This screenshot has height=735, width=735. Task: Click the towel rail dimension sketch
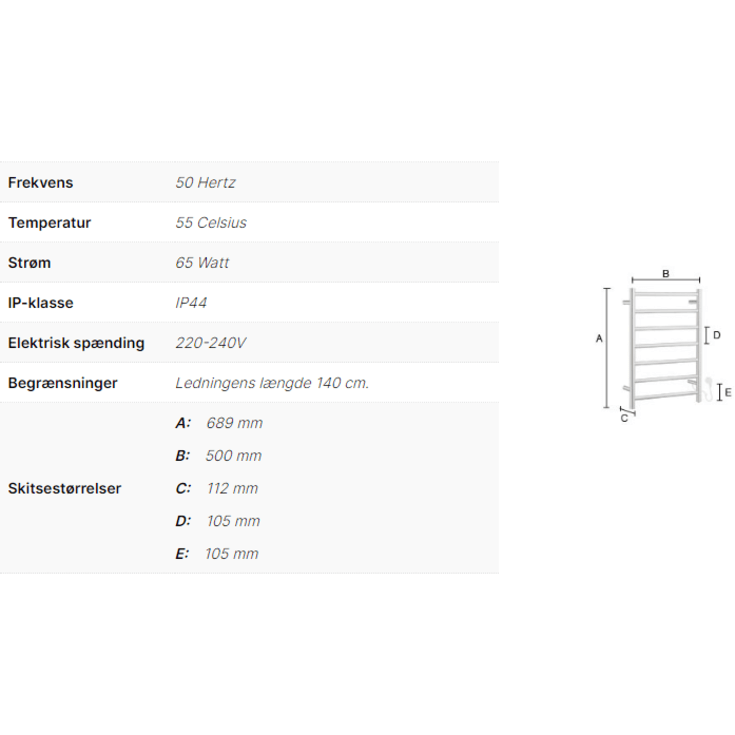pyautogui.click(x=663, y=346)
